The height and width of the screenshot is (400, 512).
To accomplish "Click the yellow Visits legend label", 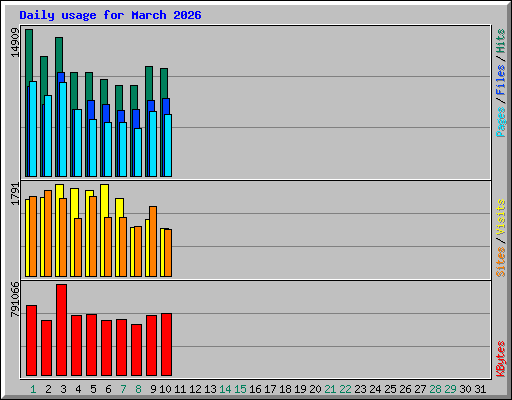I will 501,218.
